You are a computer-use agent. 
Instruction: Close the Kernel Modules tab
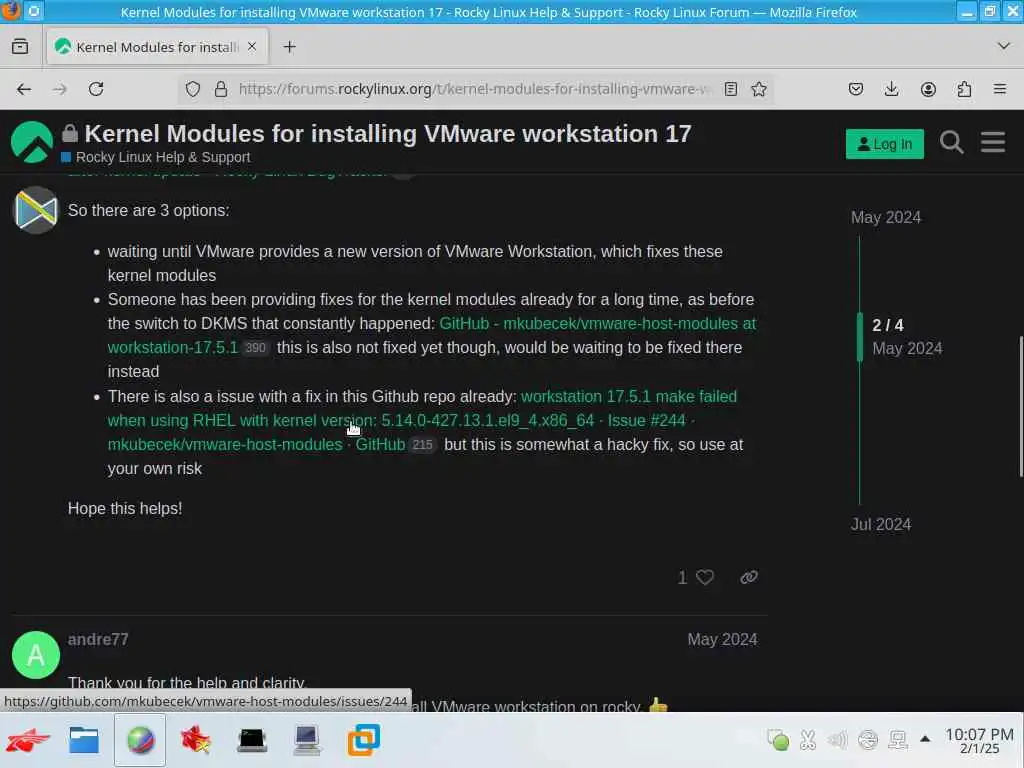coord(251,46)
